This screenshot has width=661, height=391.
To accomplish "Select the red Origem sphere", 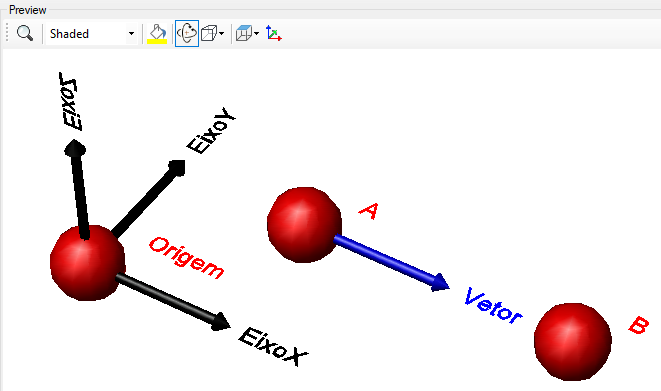I will (x=87, y=262).
